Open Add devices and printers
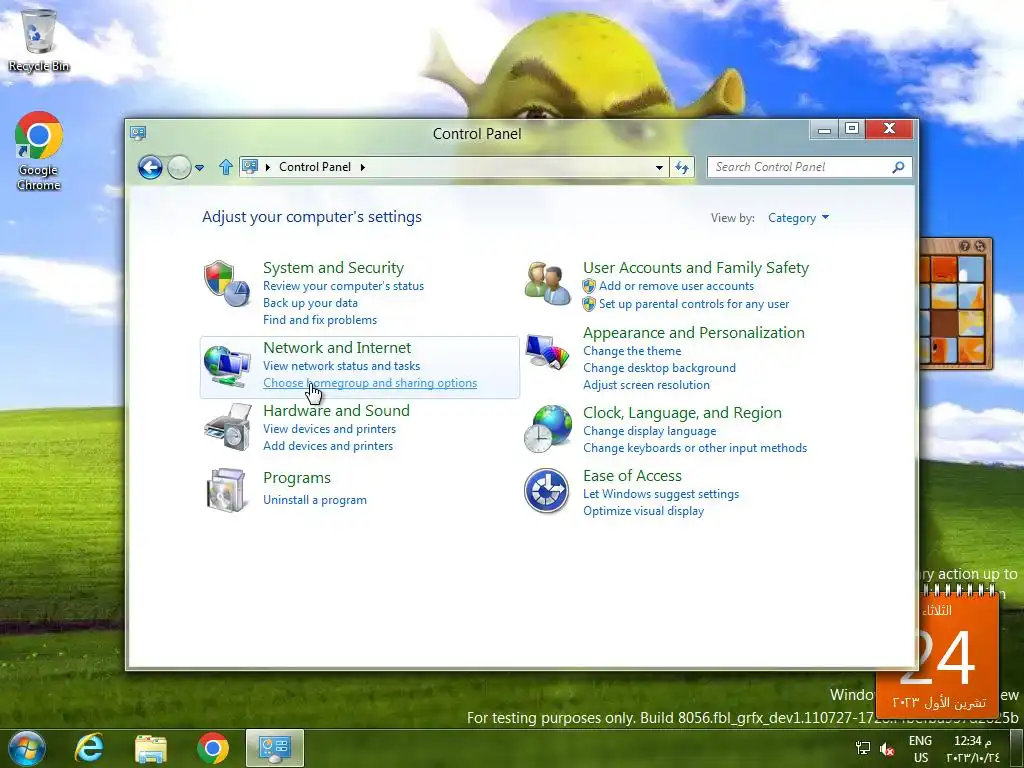 point(328,446)
